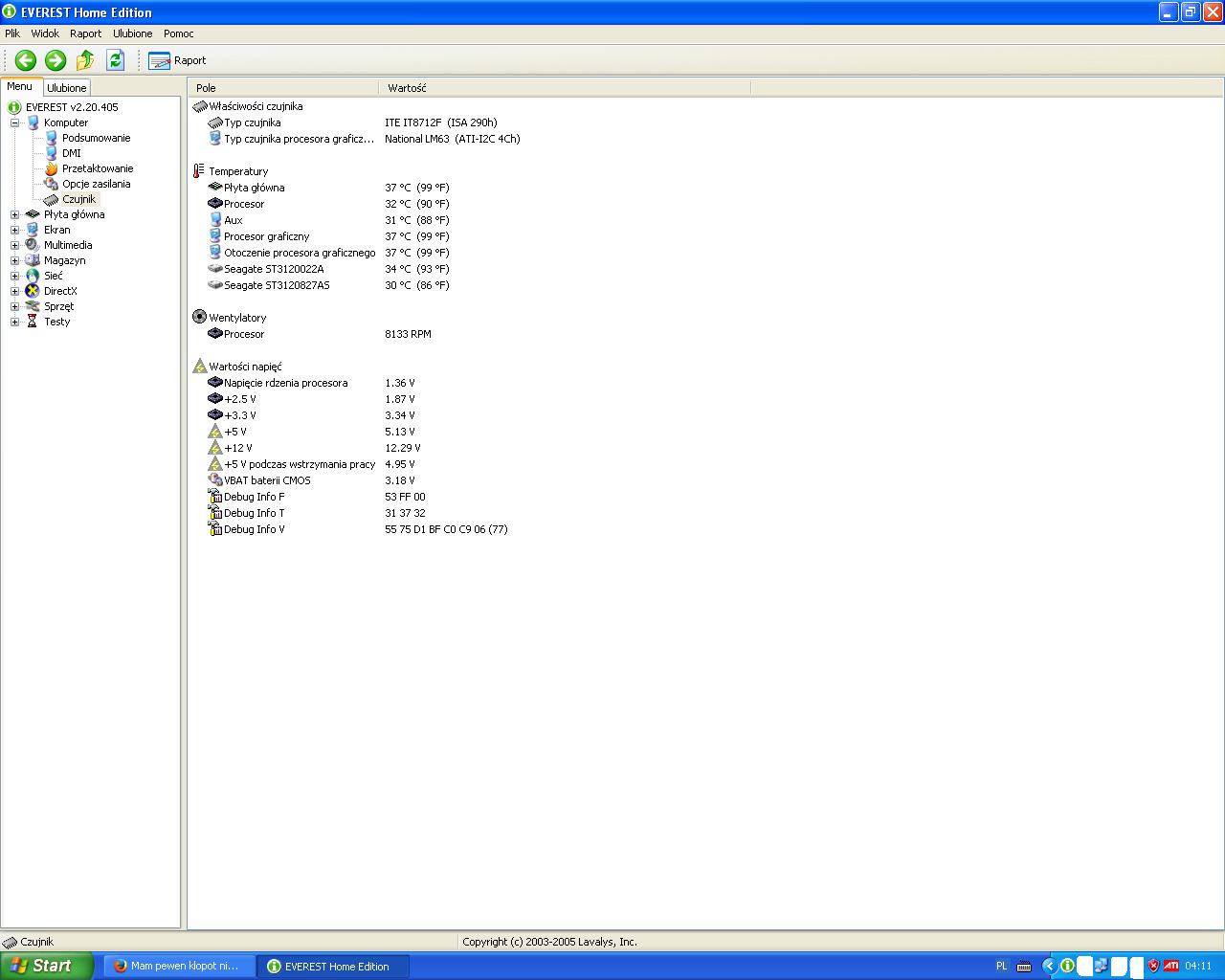Image resolution: width=1225 pixels, height=980 pixels.
Task: Click the Właściwości czujnika group icon
Action: tap(199, 106)
